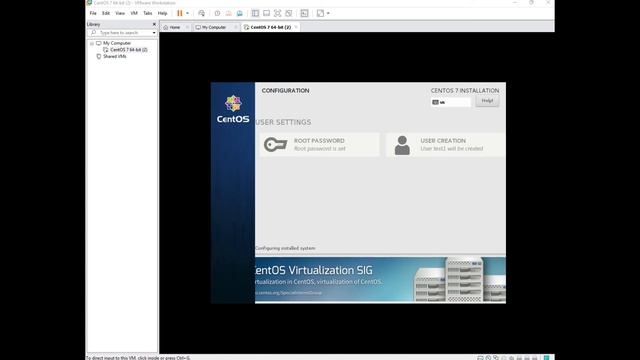Take a snapshot of this virtual machine
Viewport: 640px width, 360px height.
[217, 13]
